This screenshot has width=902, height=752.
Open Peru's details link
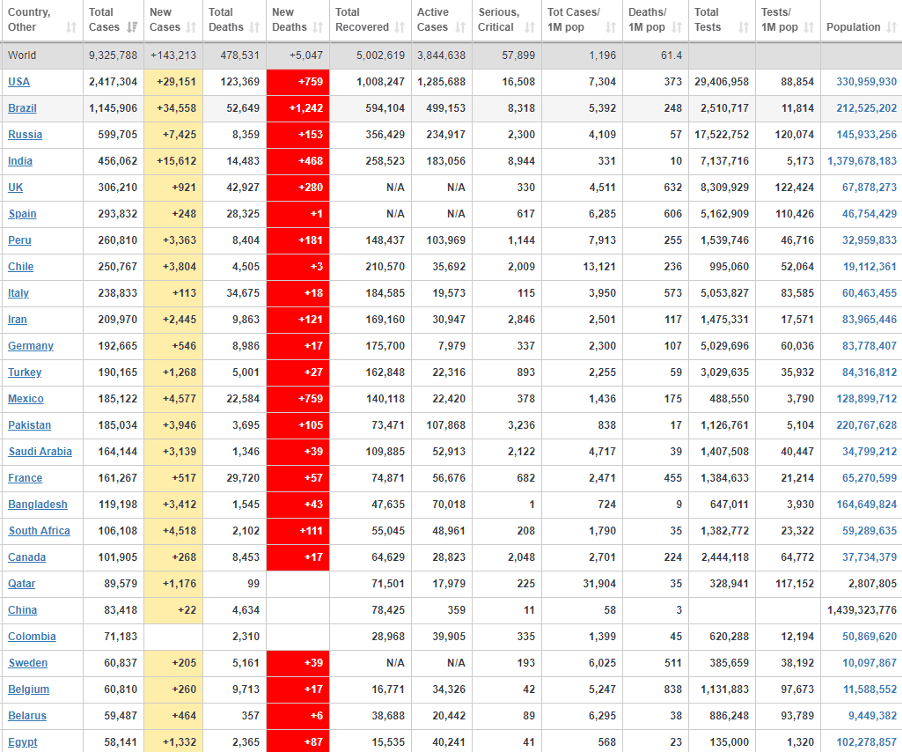[20, 241]
